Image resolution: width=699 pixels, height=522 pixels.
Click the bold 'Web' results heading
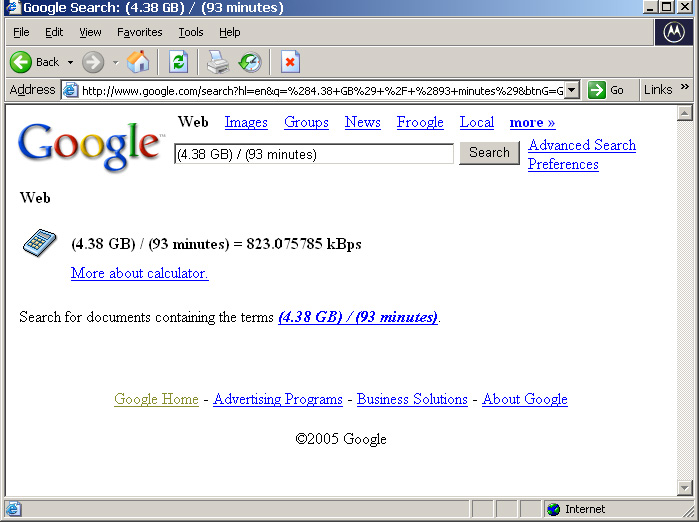(x=35, y=197)
